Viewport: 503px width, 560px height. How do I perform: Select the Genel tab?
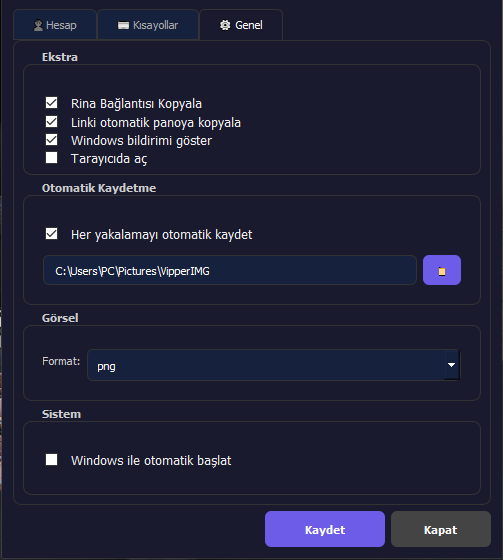click(x=241, y=25)
